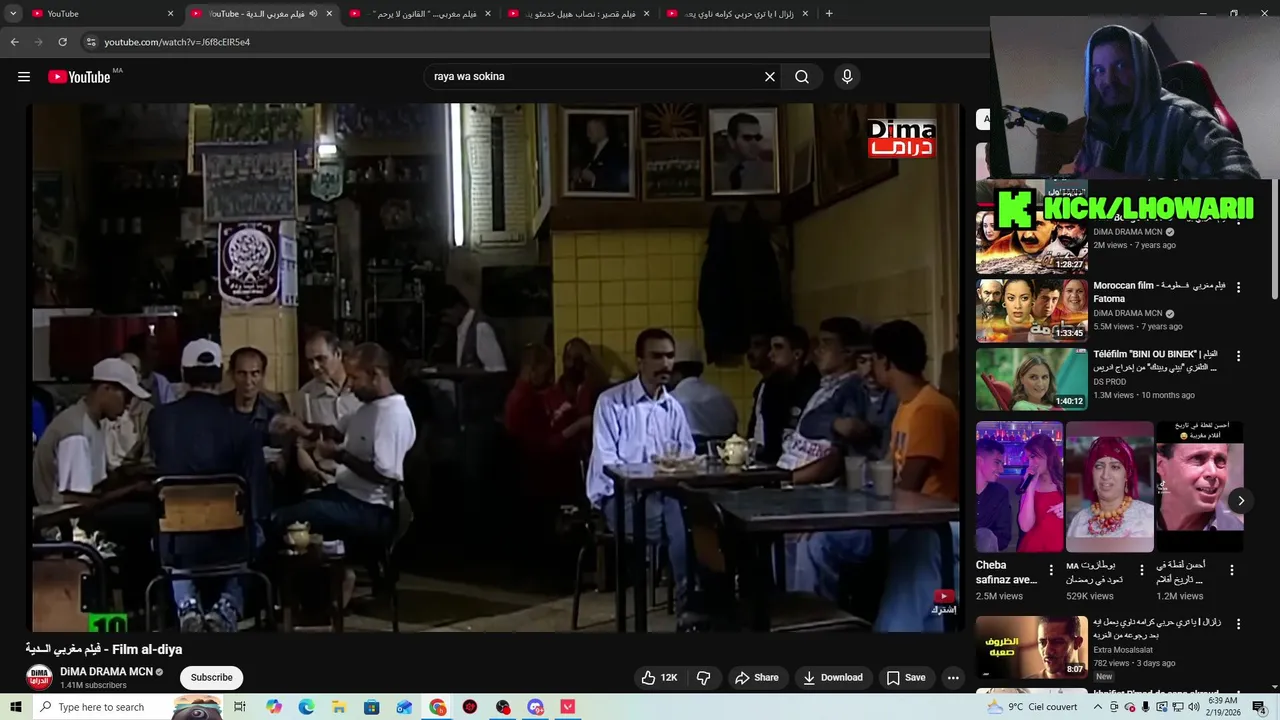This screenshot has height=720, width=1280.
Task: Open options for Extra Mosalsalat video
Action: click(1238, 624)
